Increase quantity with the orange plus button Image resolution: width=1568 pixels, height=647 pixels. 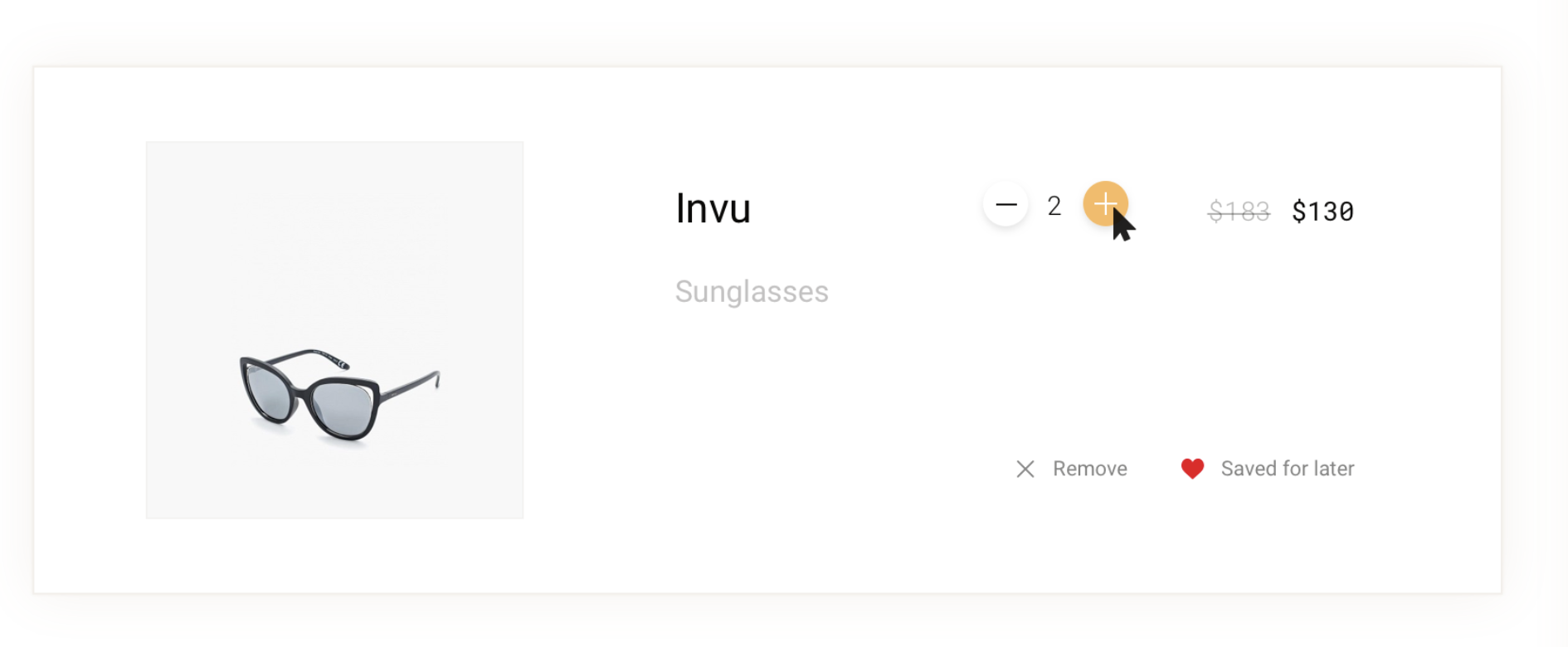click(x=1105, y=204)
